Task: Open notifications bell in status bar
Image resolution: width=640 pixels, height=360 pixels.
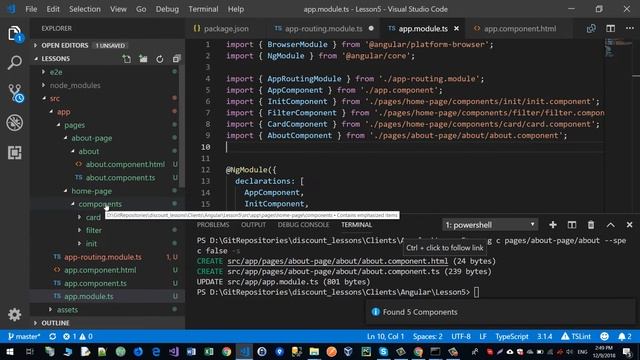Action: (x=624, y=337)
